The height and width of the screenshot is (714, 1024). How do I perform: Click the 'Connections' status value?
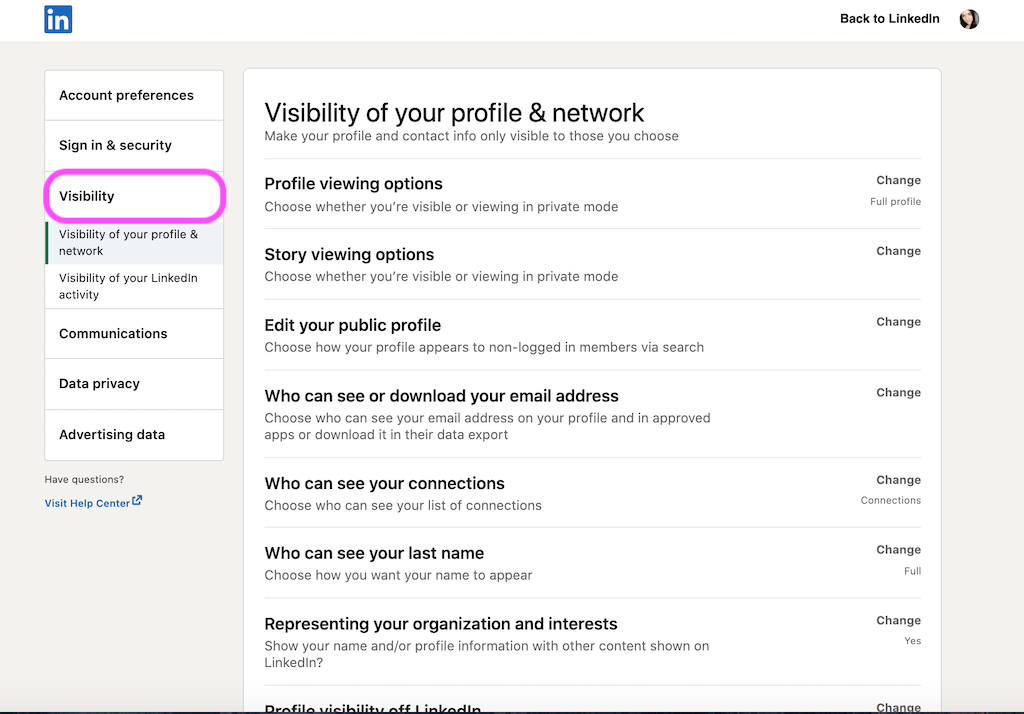(x=891, y=500)
